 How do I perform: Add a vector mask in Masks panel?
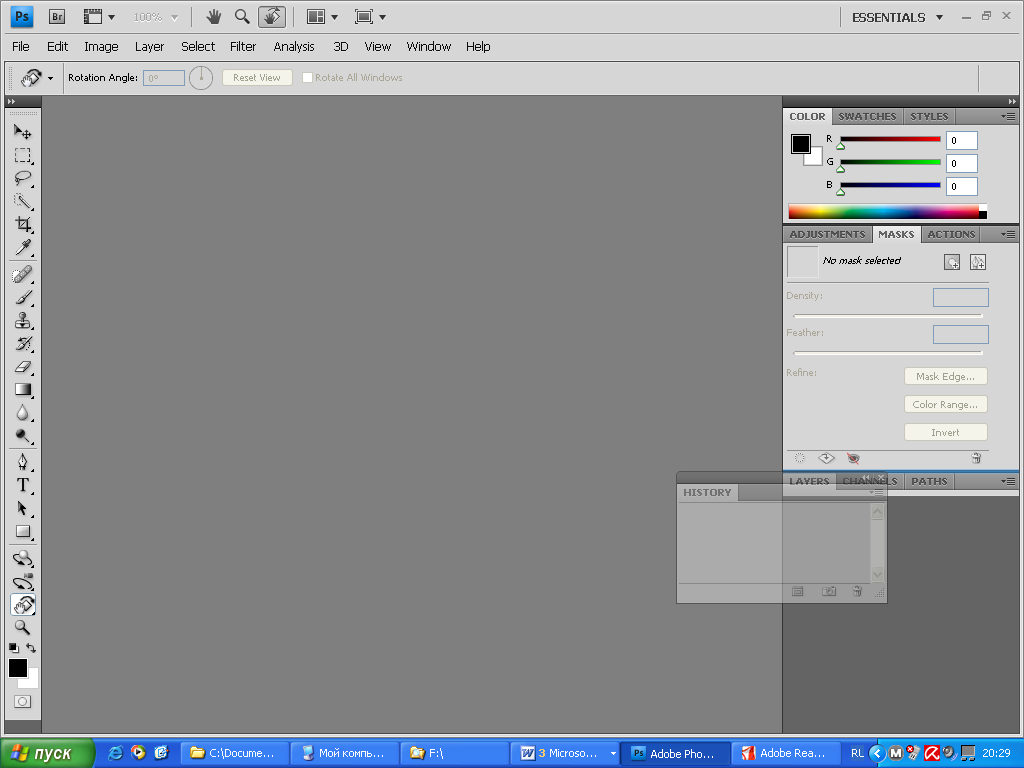click(x=978, y=262)
